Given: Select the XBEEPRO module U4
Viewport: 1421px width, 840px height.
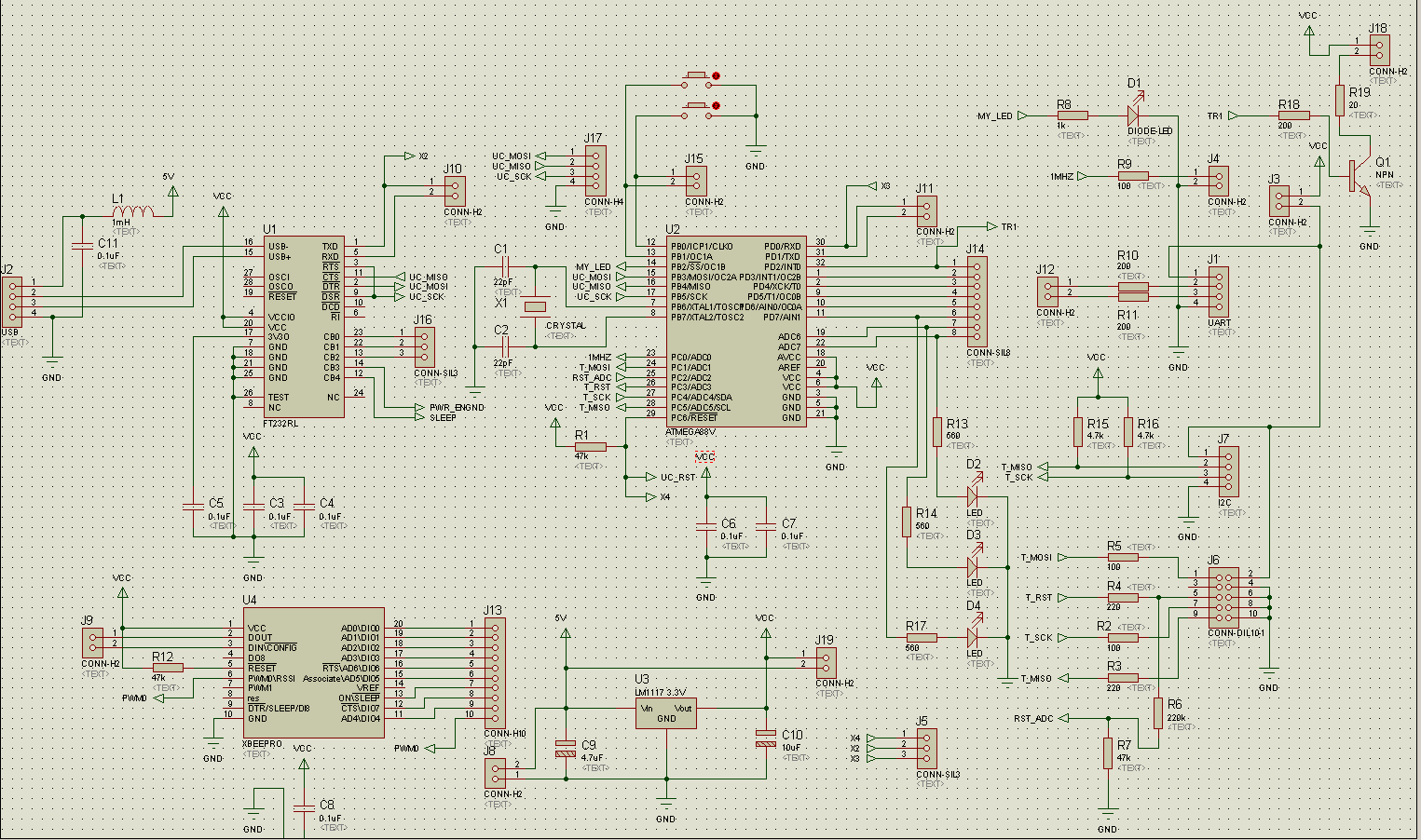Looking at the screenshot, I should pyautogui.click(x=313, y=672).
